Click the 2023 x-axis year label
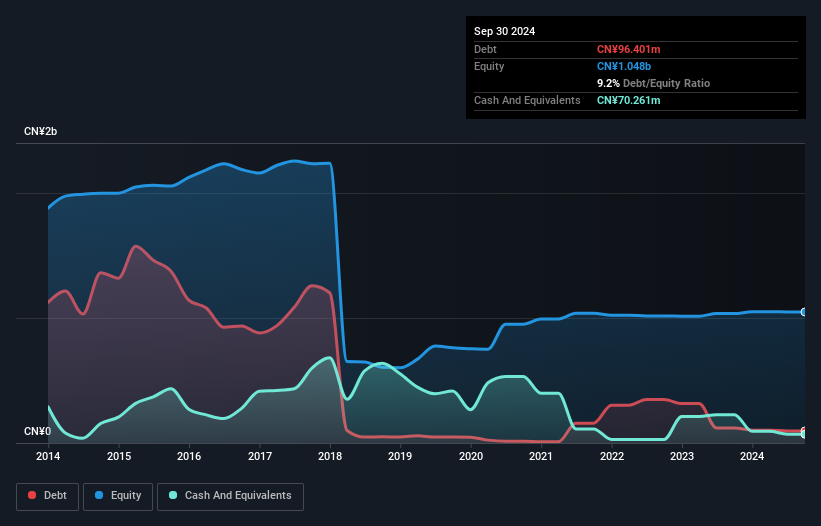821x526 pixels. click(x=682, y=456)
